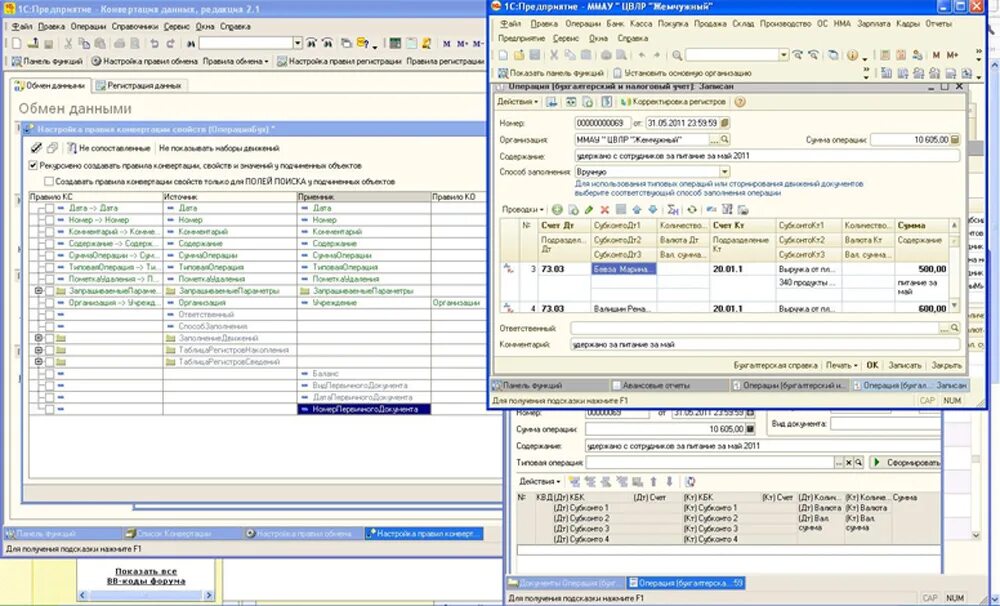Image resolution: width=1000 pixels, height=606 pixels.
Task: Select the 'НомерПервичногоДокумента' receiver row
Action: [364, 409]
